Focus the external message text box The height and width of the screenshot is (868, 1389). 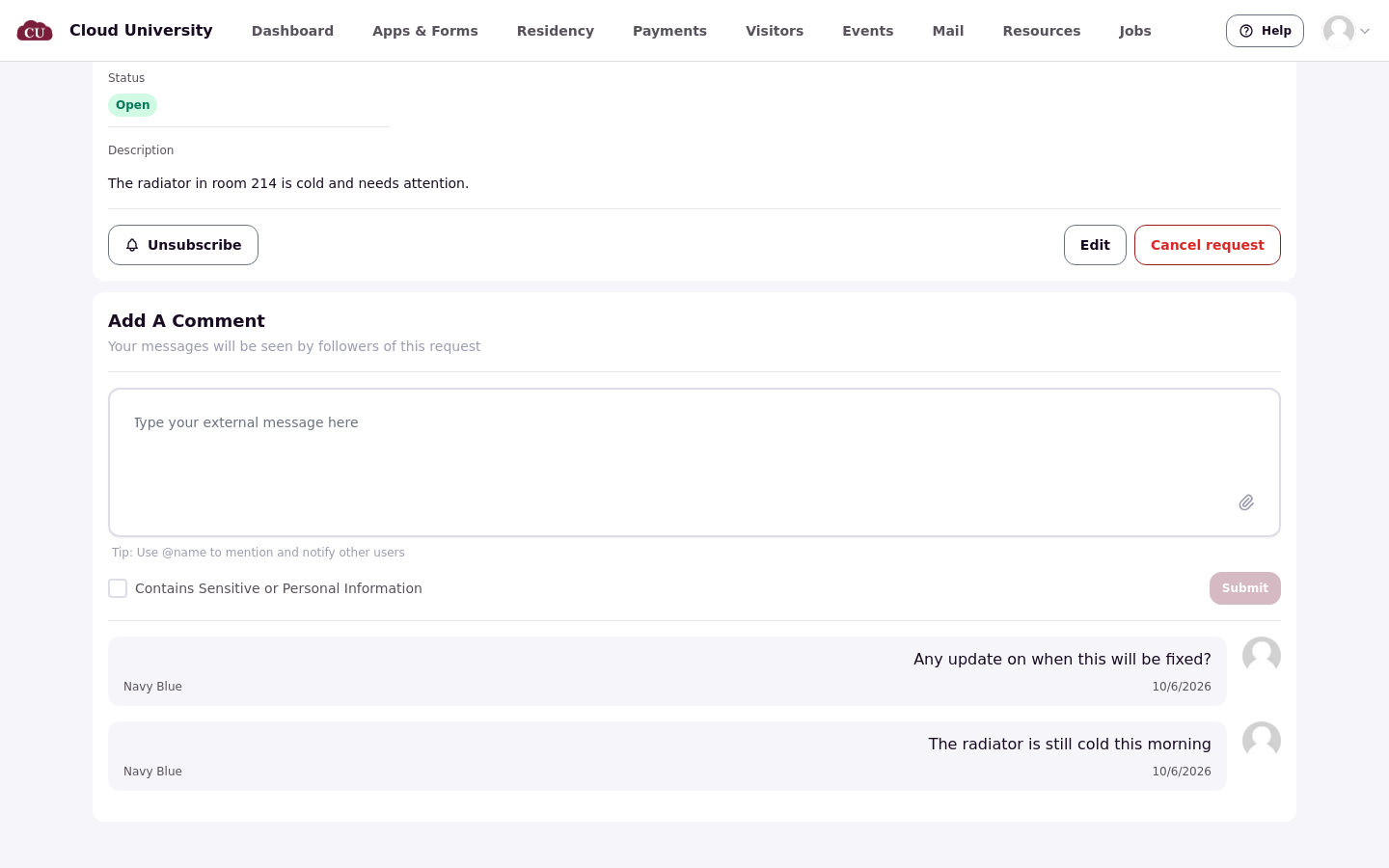(x=694, y=462)
